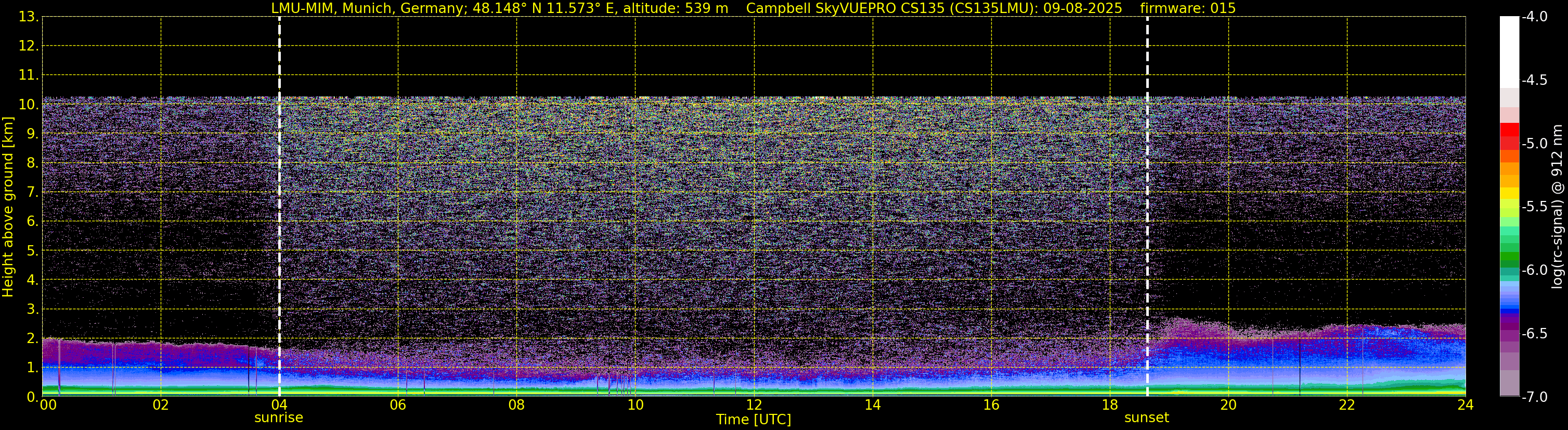Click the time axis tick "08"
1568x430 pixels.
517,406
